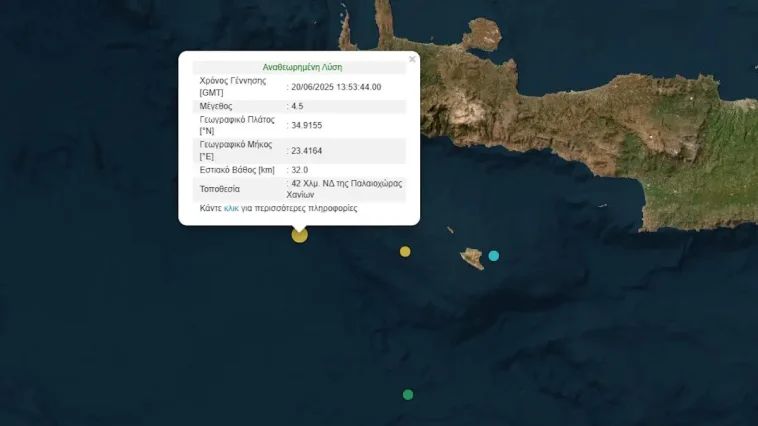The height and width of the screenshot is (426, 758).
Task: Click Gavdos island on the map
Action: (471, 258)
